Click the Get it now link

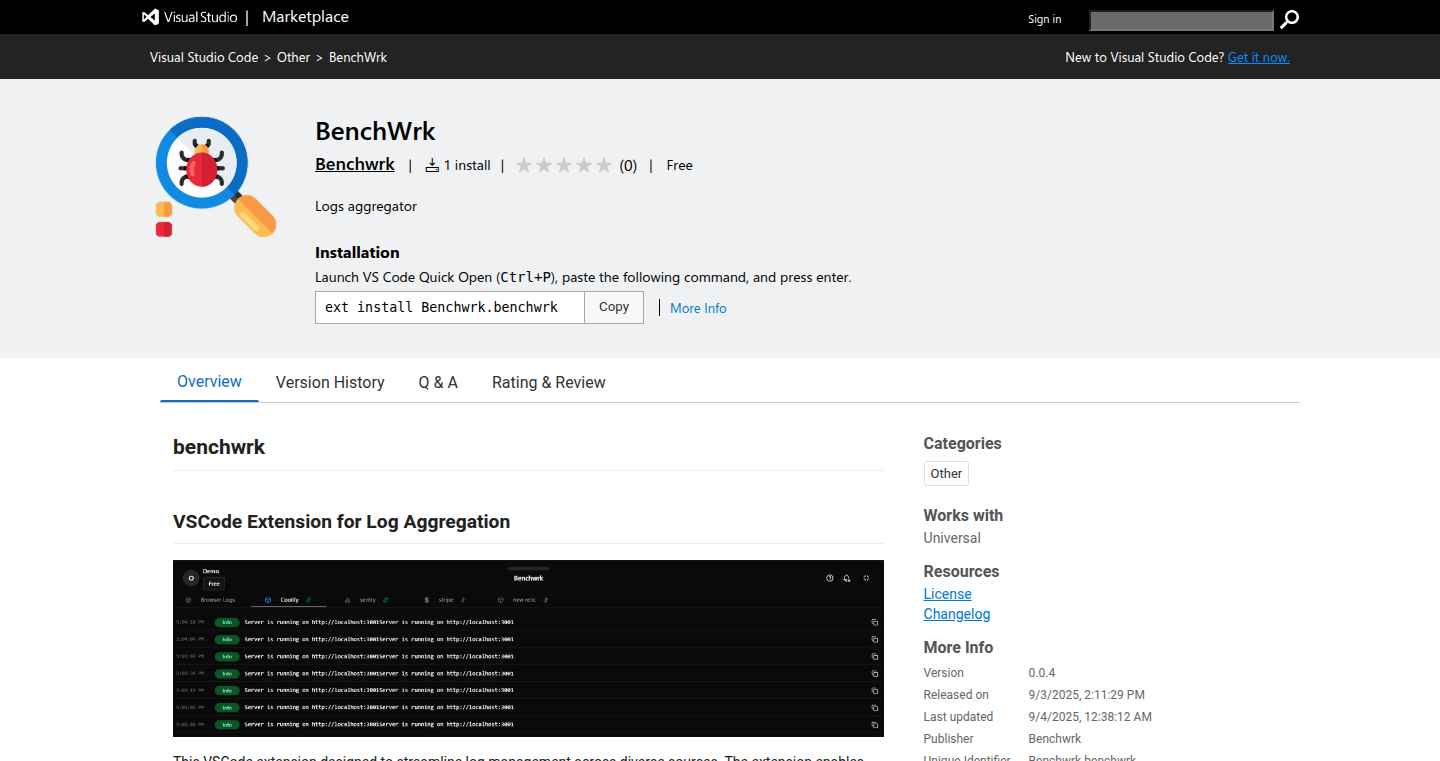[1258, 57]
